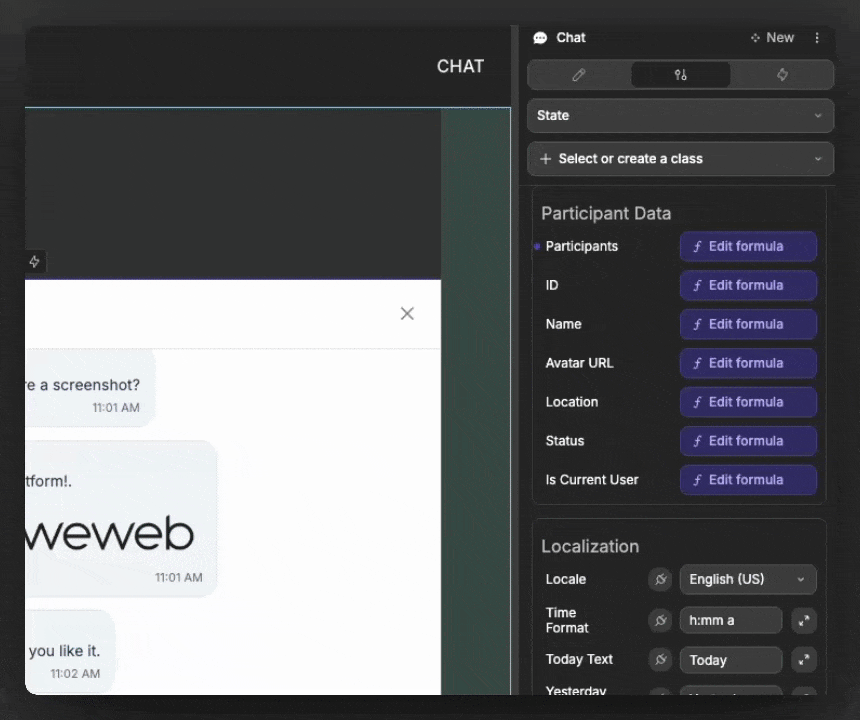Screen dimensions: 860x720
Task: Open the Locale English (US) dropdown
Action: pyautogui.click(x=748, y=580)
